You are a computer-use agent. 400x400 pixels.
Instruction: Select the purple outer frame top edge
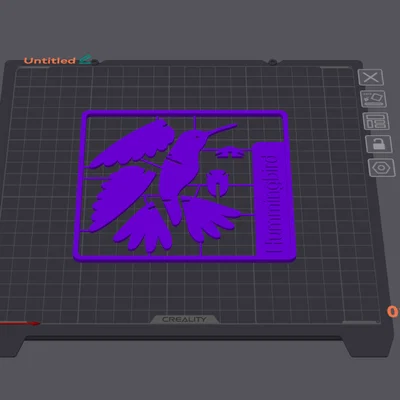pos(184,114)
